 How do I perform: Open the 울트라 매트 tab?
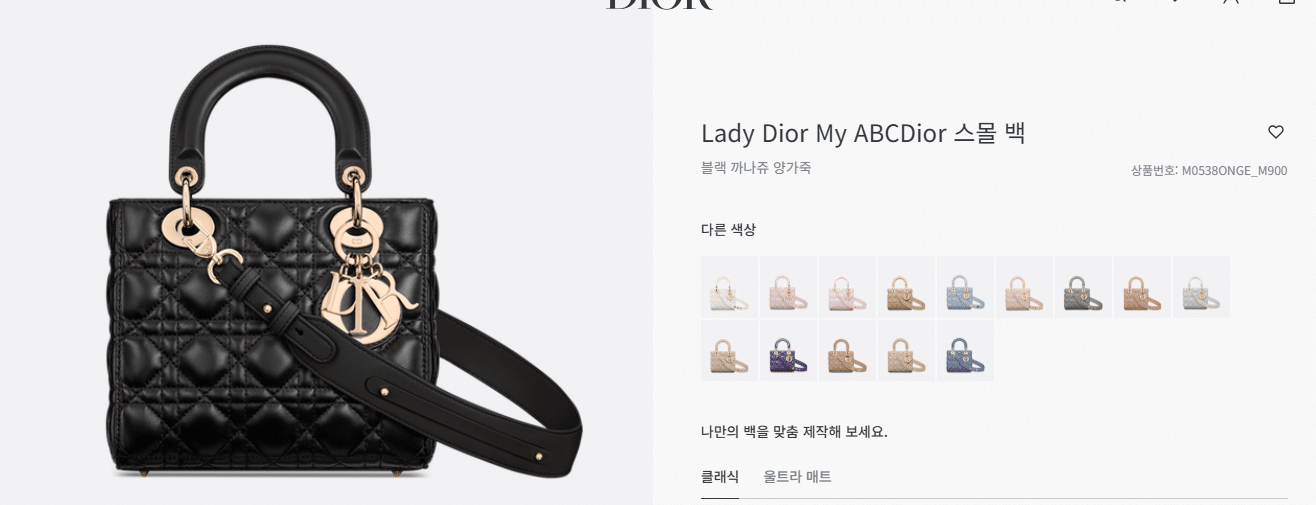(x=797, y=477)
